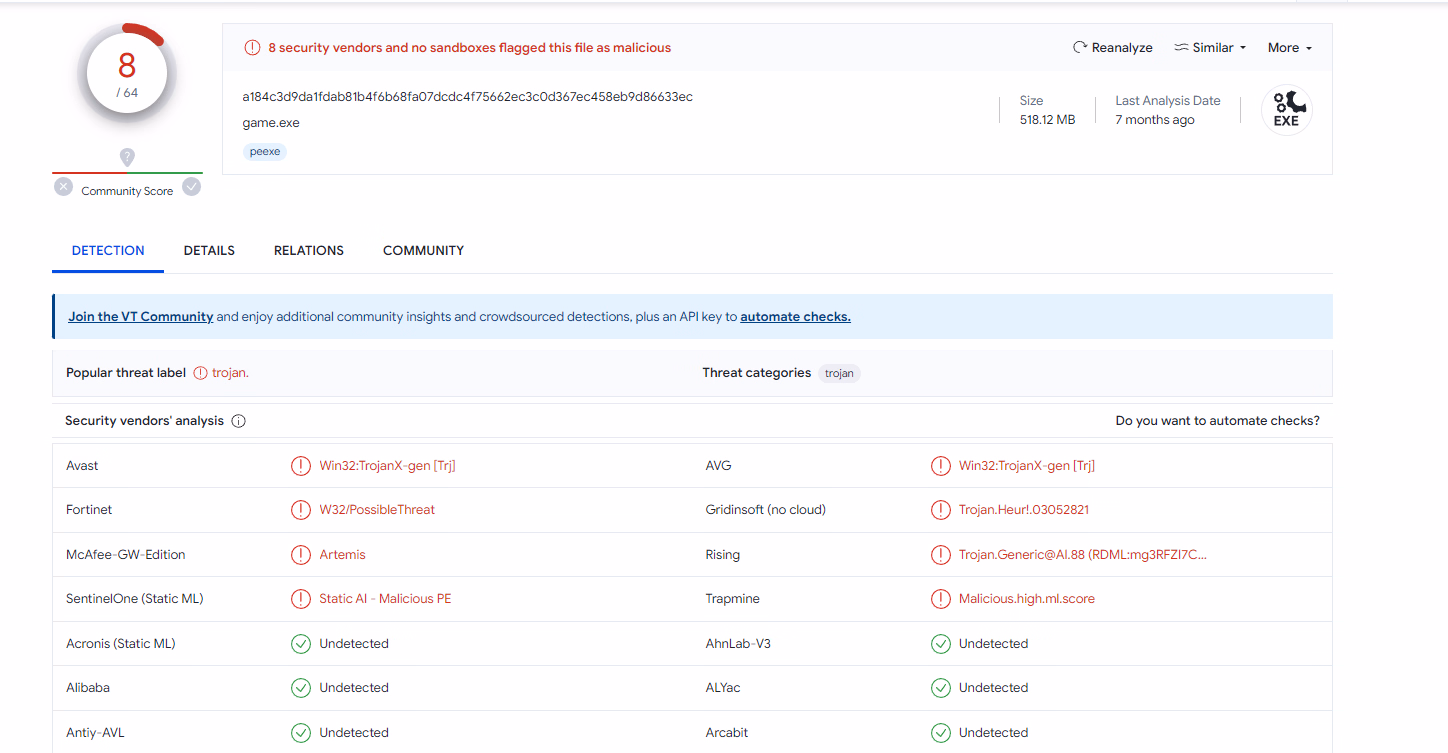Click the AhnLab-V3 vendor name
Viewport: 1448px width, 753px height.
click(738, 644)
